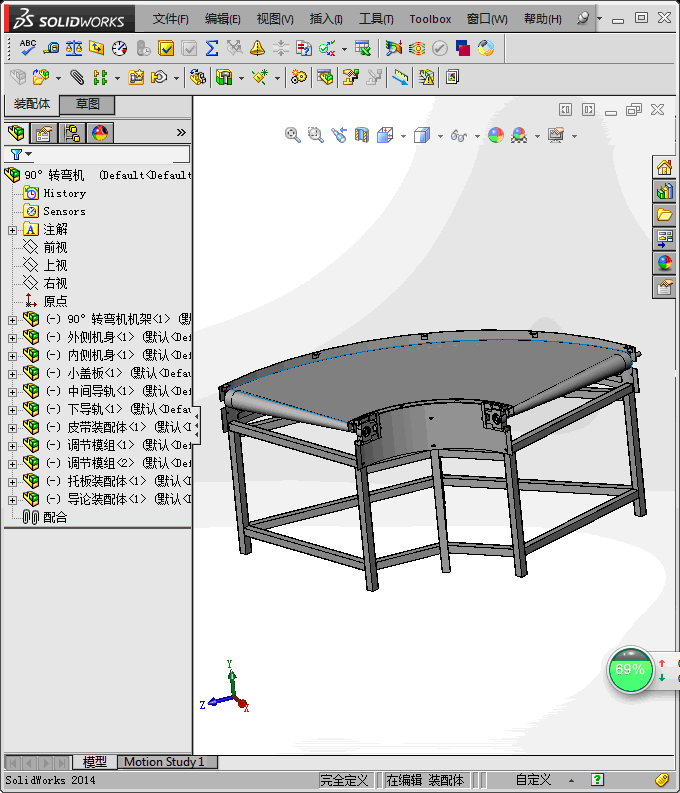The height and width of the screenshot is (793, 680).
Task: Expand the 注解 annotations folder
Action: [12, 230]
